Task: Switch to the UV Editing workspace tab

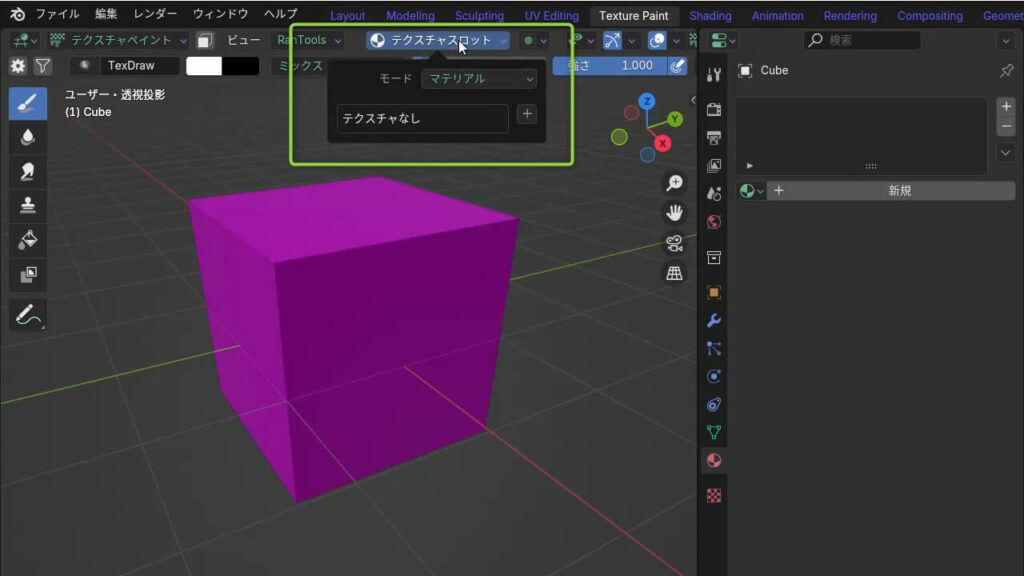Action: pyautogui.click(x=551, y=16)
